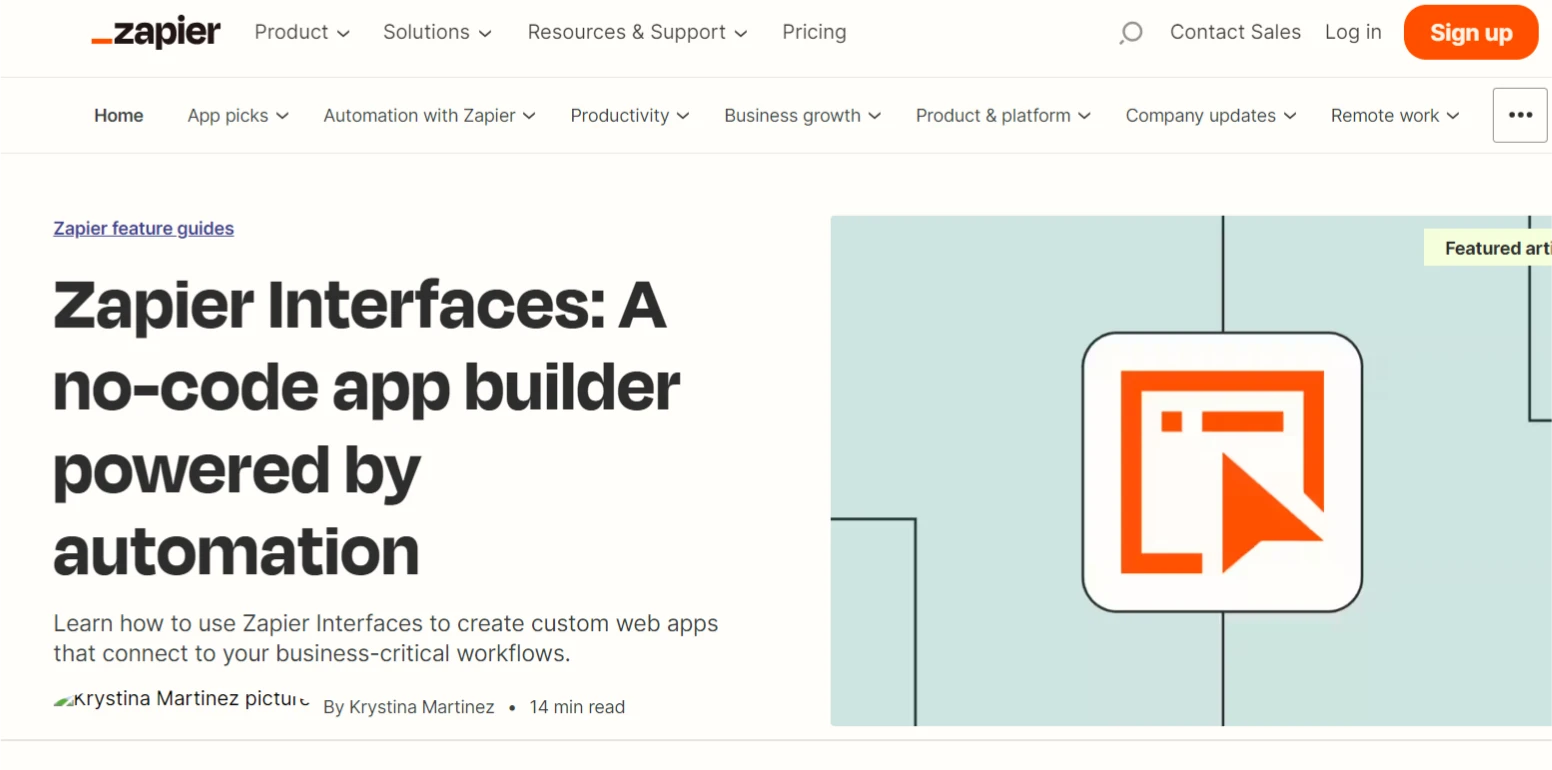
Task: Open Zapier feature guides link
Action: 144,228
